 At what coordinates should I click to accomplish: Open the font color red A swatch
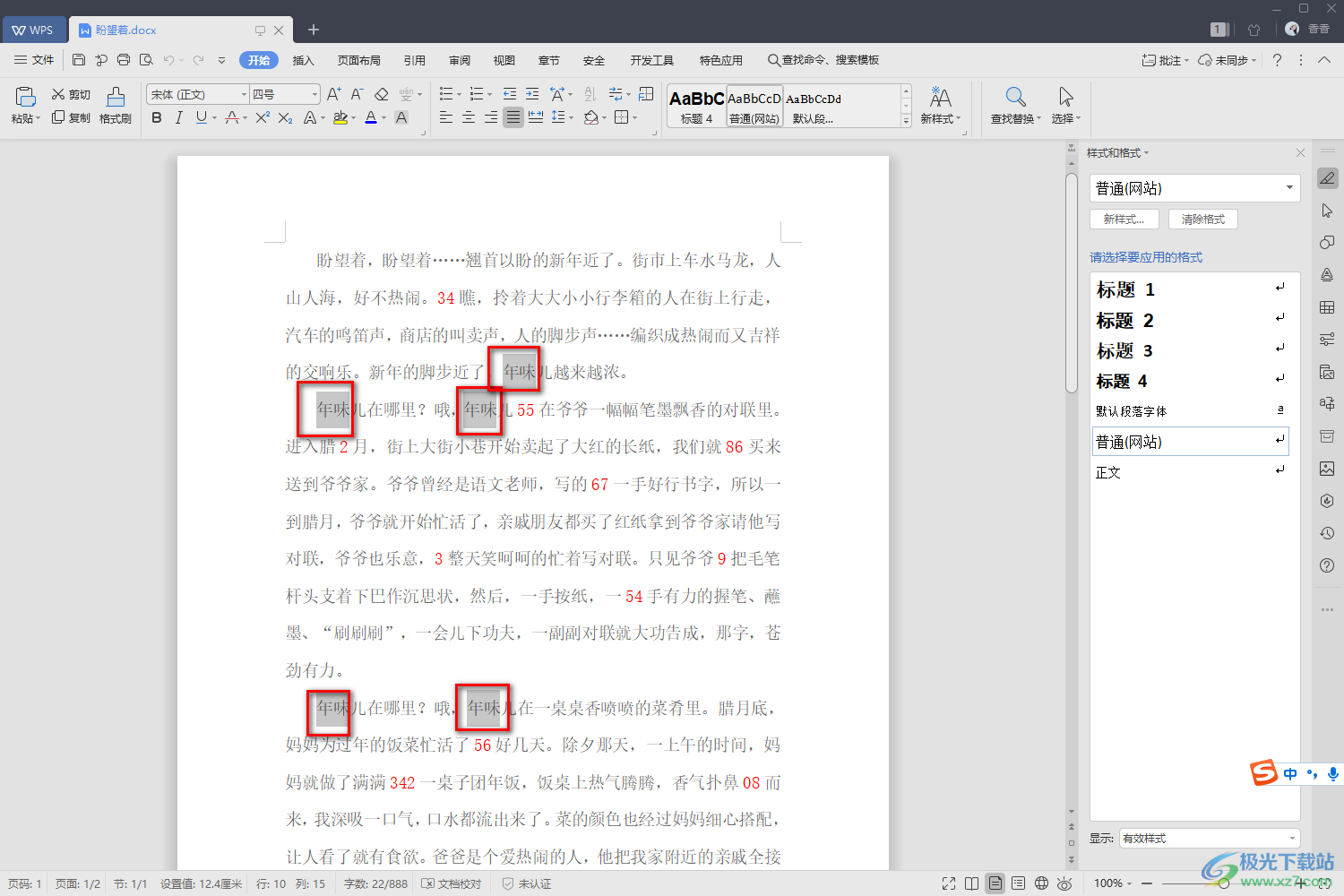(x=371, y=117)
